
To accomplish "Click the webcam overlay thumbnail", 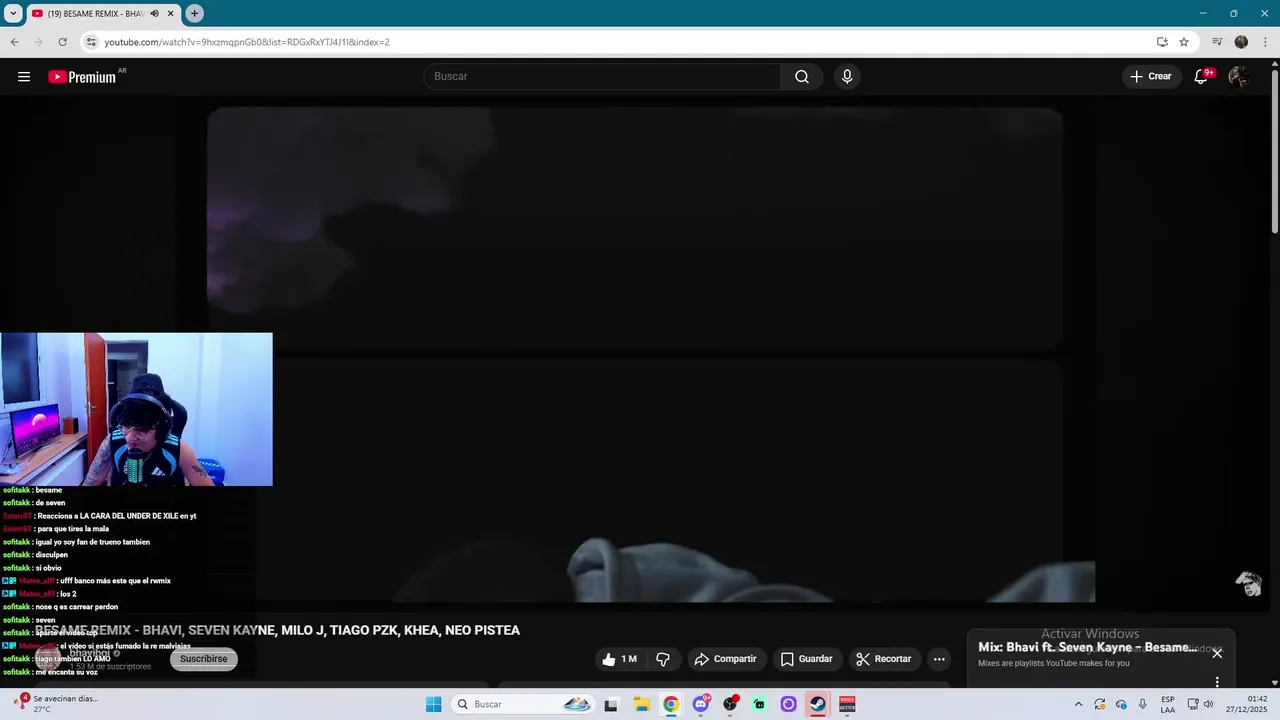I will [x=136, y=409].
